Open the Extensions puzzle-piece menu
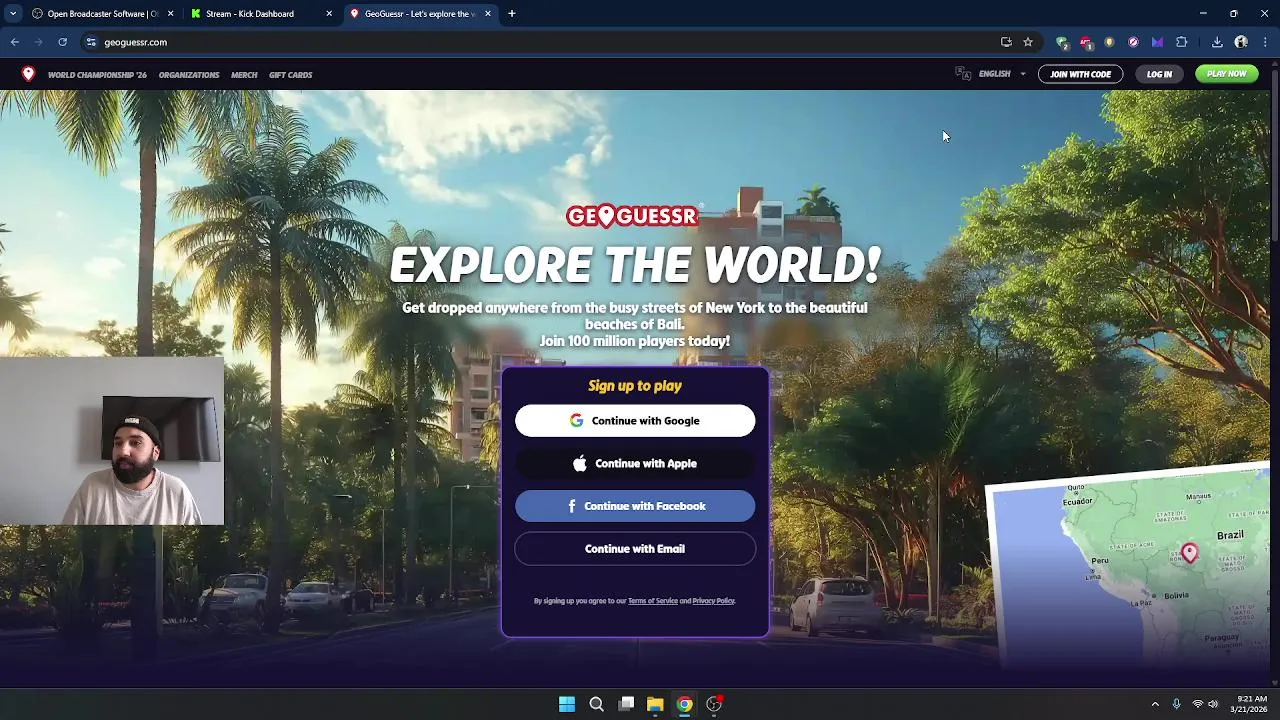This screenshot has height=720, width=1280. (1182, 42)
